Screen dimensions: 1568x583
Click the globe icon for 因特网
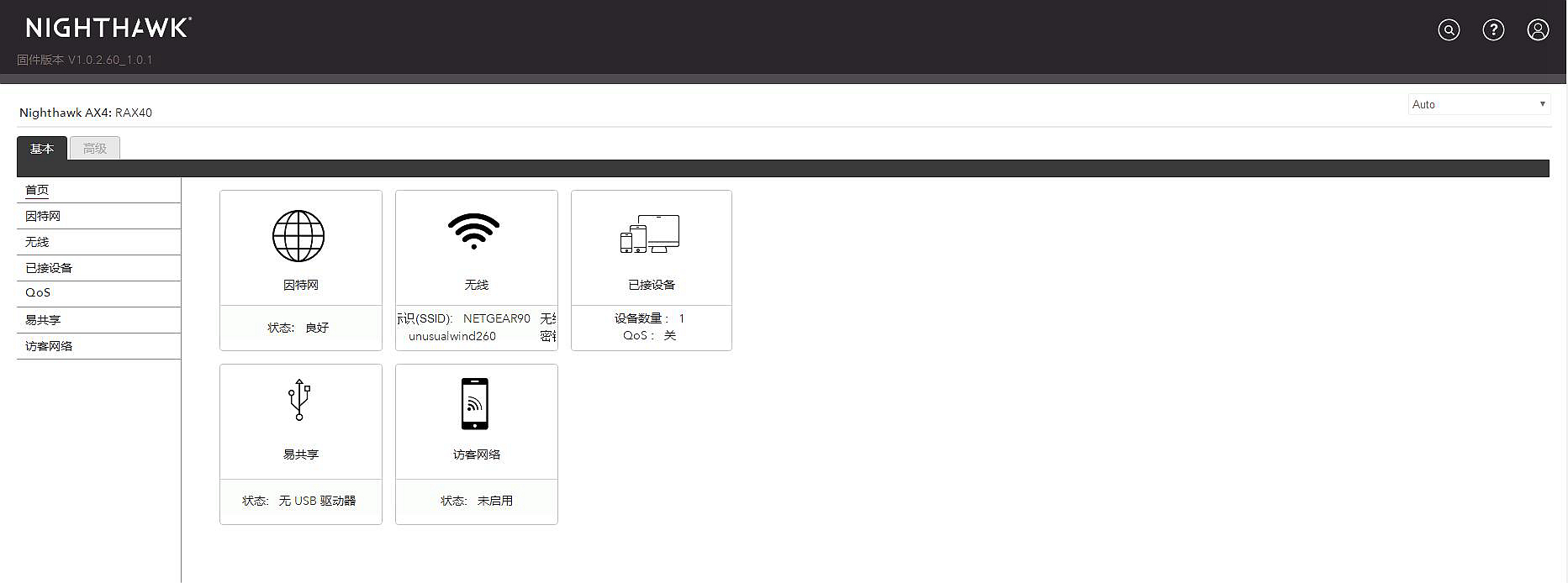click(x=298, y=236)
